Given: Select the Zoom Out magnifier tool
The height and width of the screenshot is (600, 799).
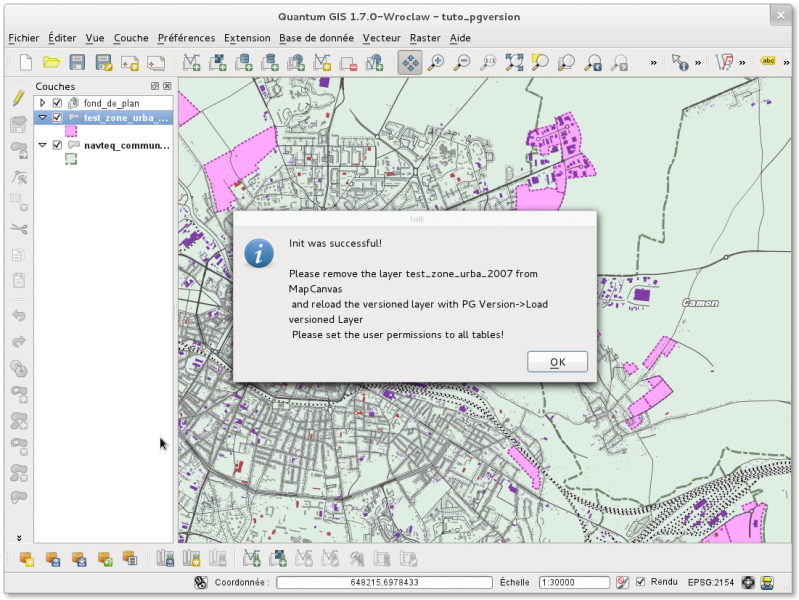Looking at the screenshot, I should click(462, 63).
